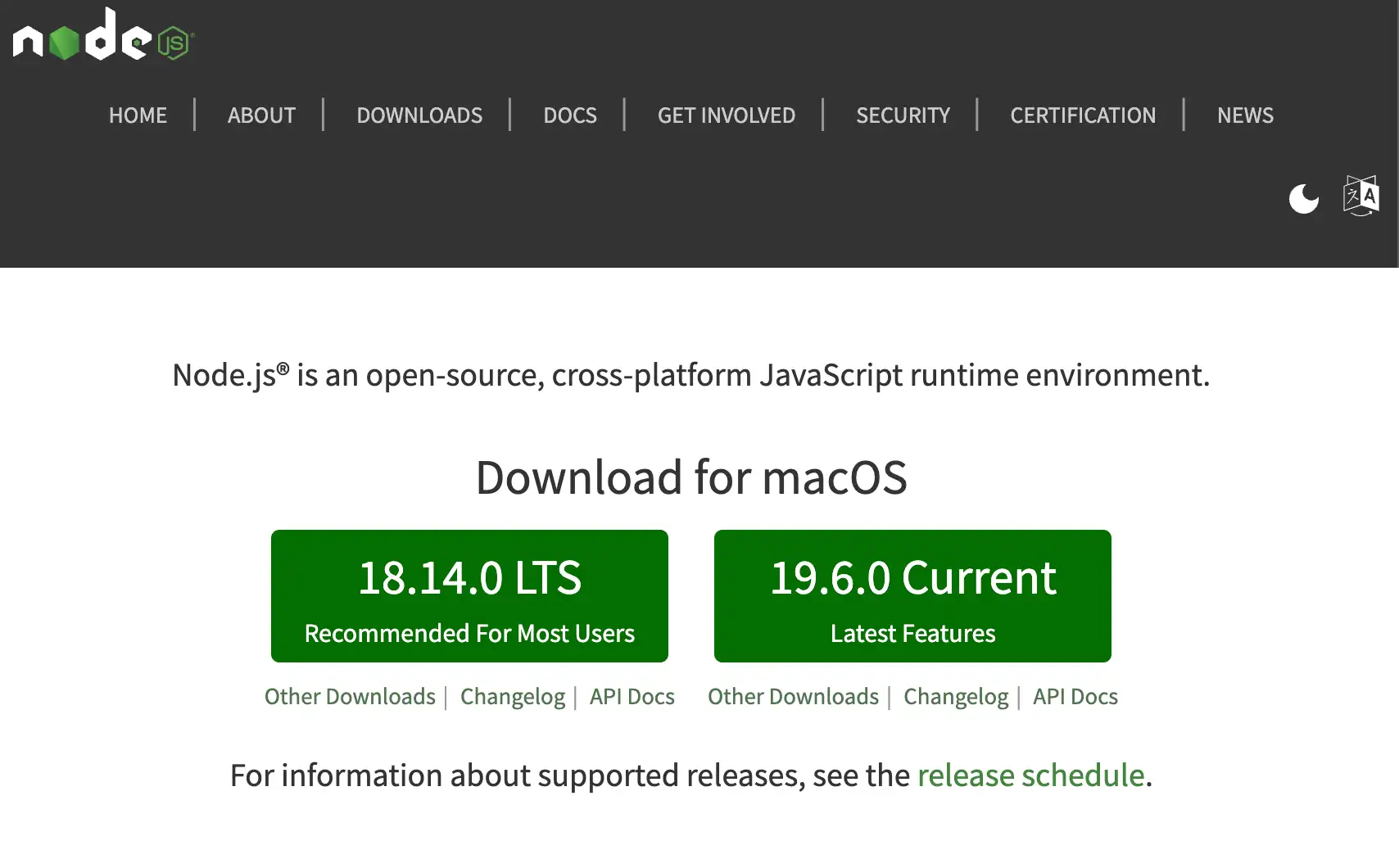
Task: Open API Docs for Current version
Action: tap(1075, 697)
